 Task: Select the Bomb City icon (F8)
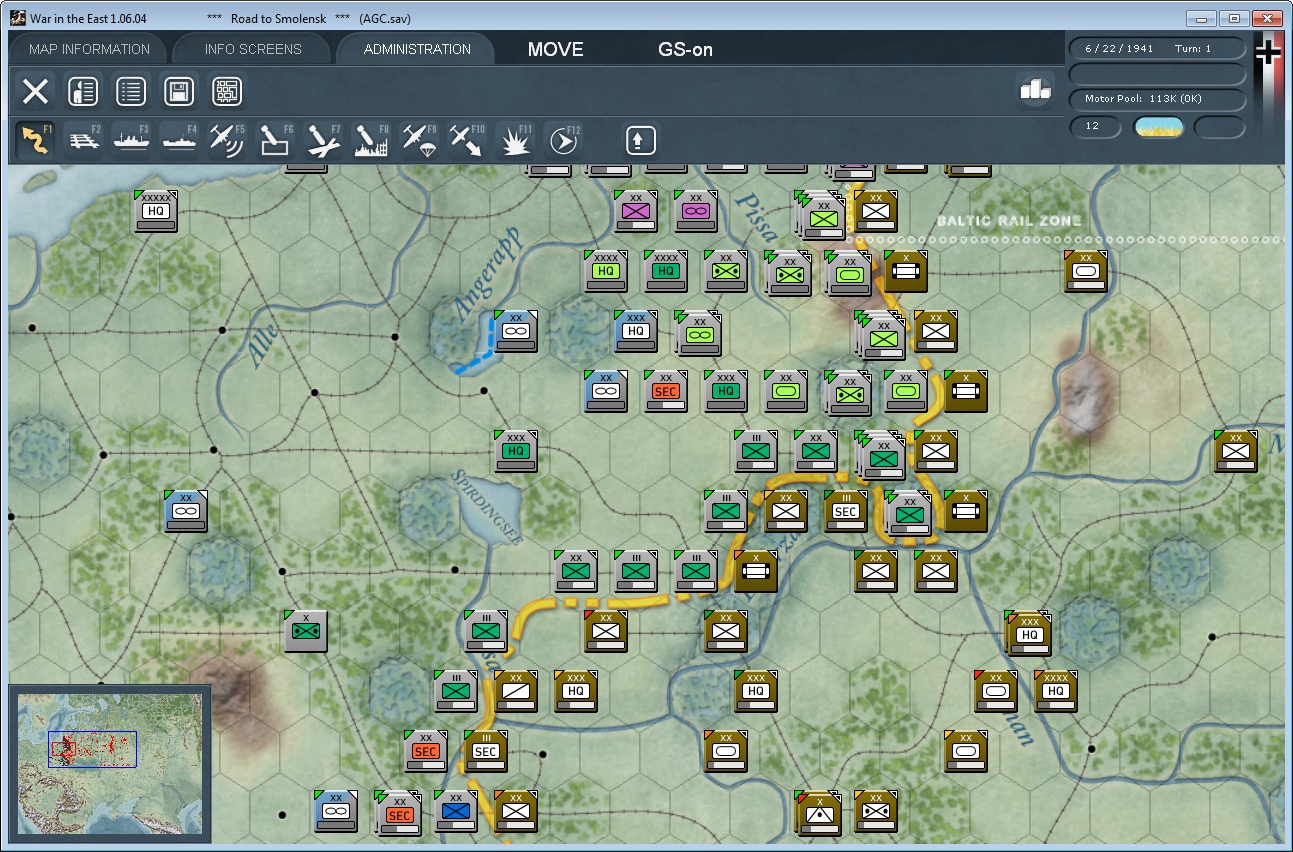click(x=371, y=140)
